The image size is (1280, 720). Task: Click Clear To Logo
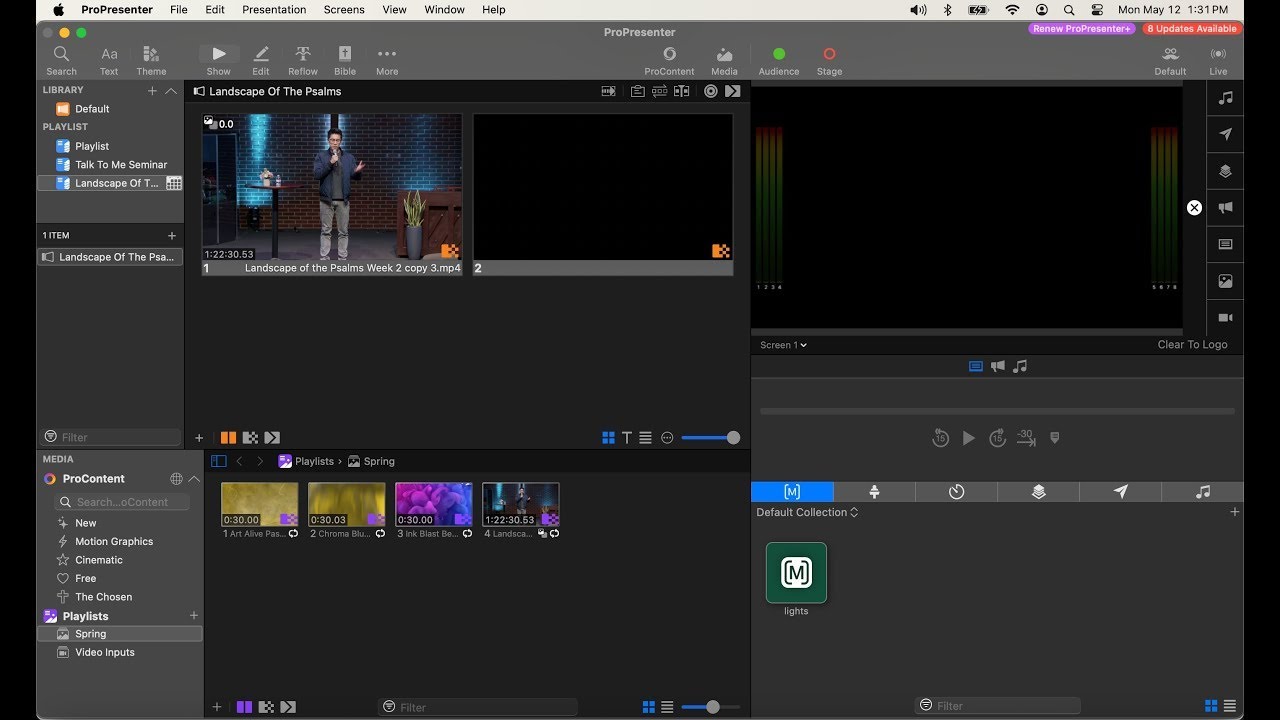click(x=1192, y=345)
